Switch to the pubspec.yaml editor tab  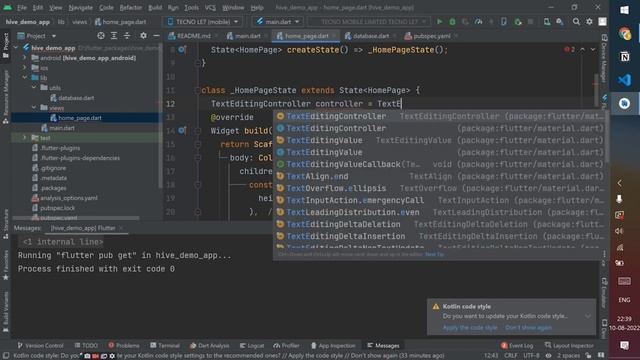(431, 36)
